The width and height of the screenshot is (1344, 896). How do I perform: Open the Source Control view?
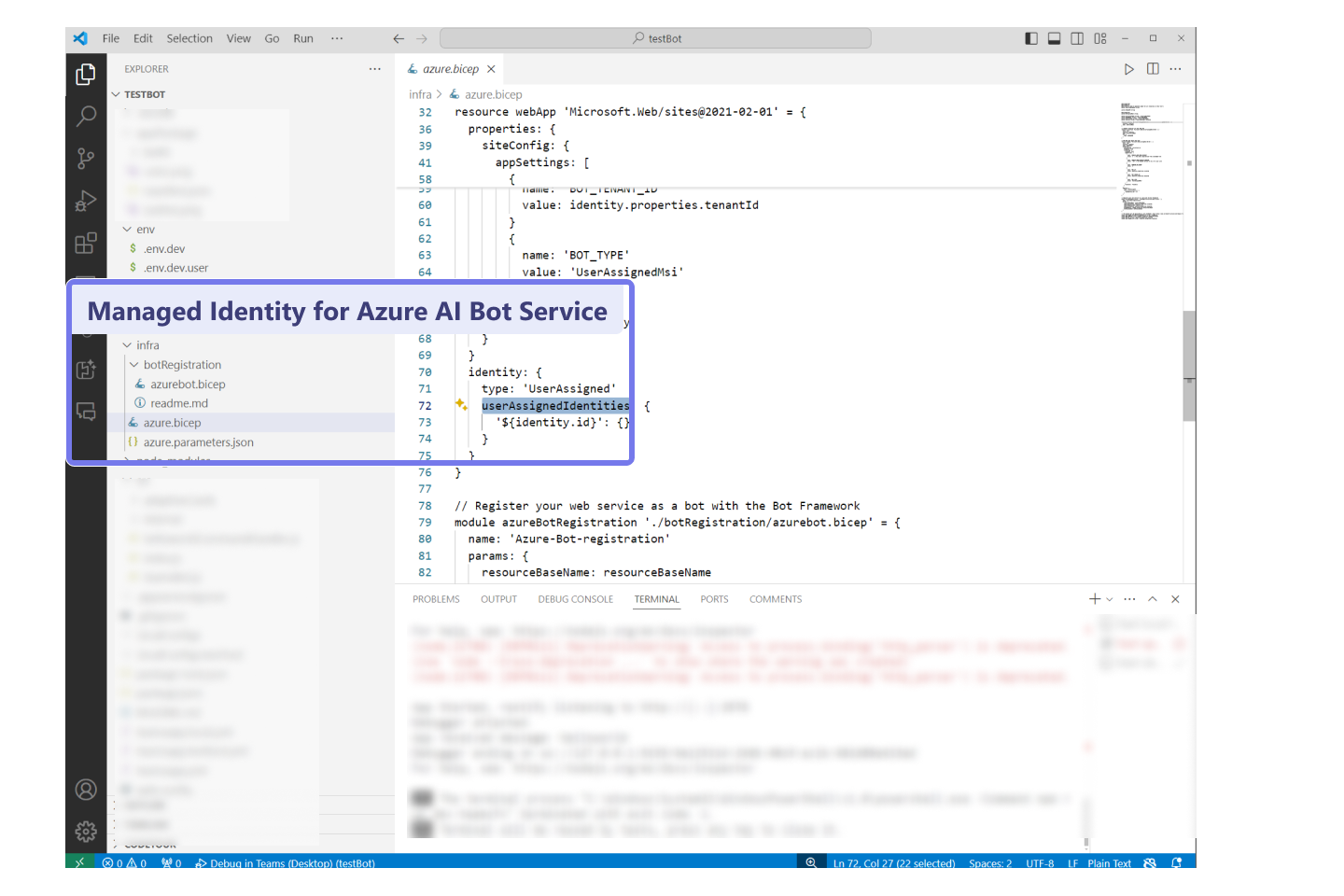click(86, 159)
